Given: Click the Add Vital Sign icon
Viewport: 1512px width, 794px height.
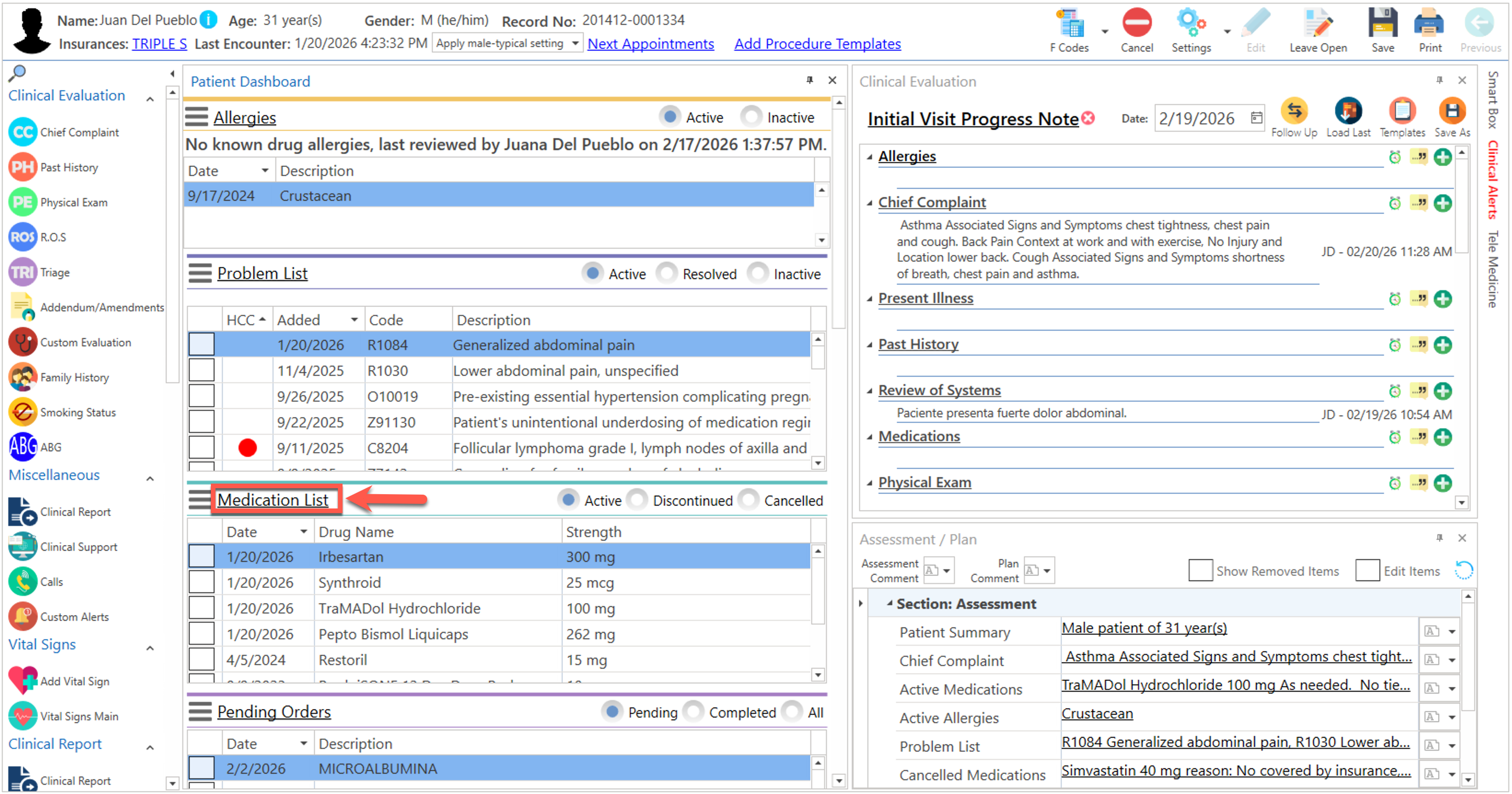Looking at the screenshot, I should [23, 681].
